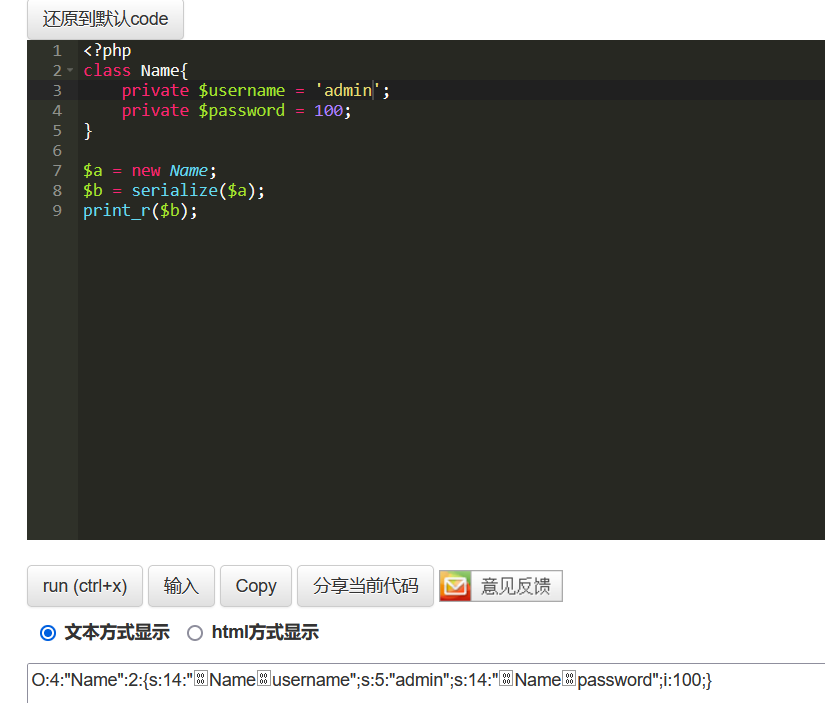This screenshot has width=825, height=703.
Task: Click closing brace on line 5
Action: [x=88, y=130]
